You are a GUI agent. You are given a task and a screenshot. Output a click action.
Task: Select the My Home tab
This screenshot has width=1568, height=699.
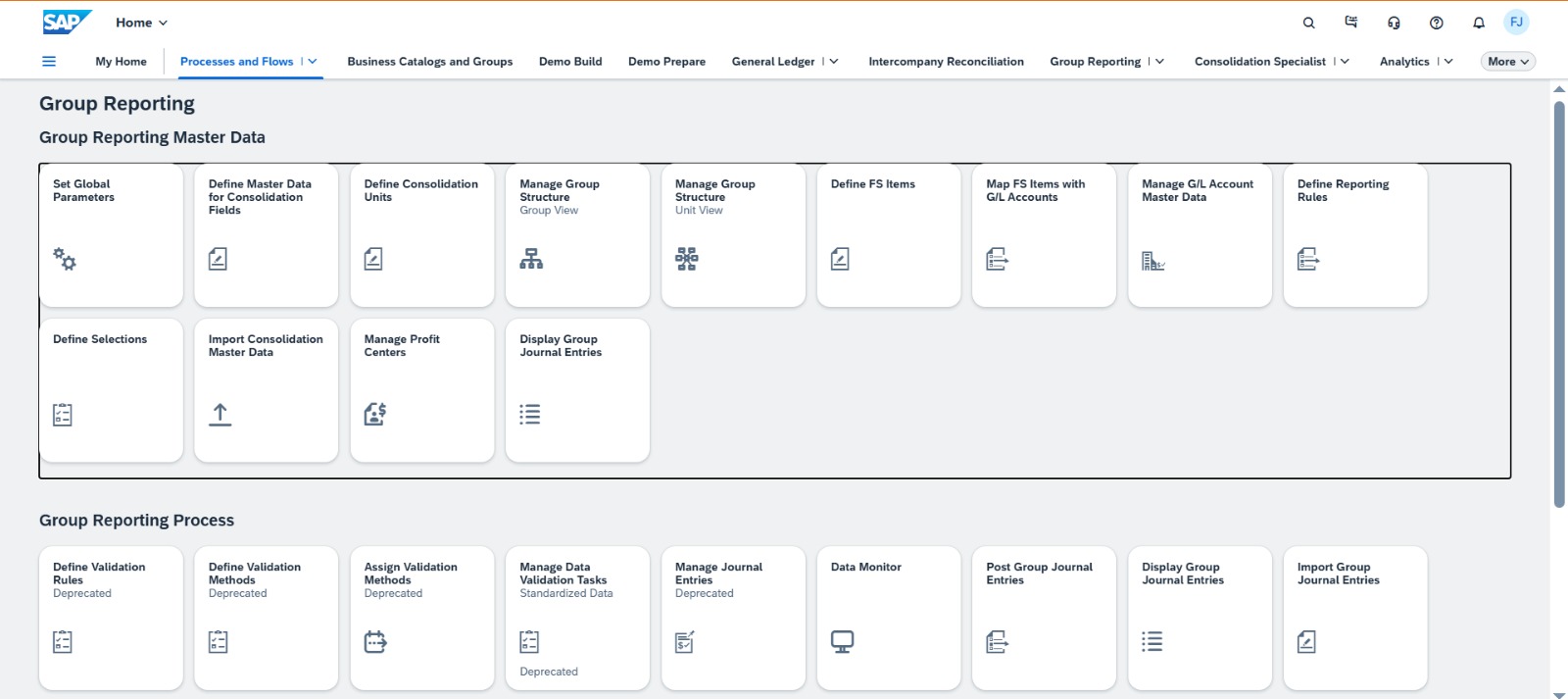click(x=121, y=61)
